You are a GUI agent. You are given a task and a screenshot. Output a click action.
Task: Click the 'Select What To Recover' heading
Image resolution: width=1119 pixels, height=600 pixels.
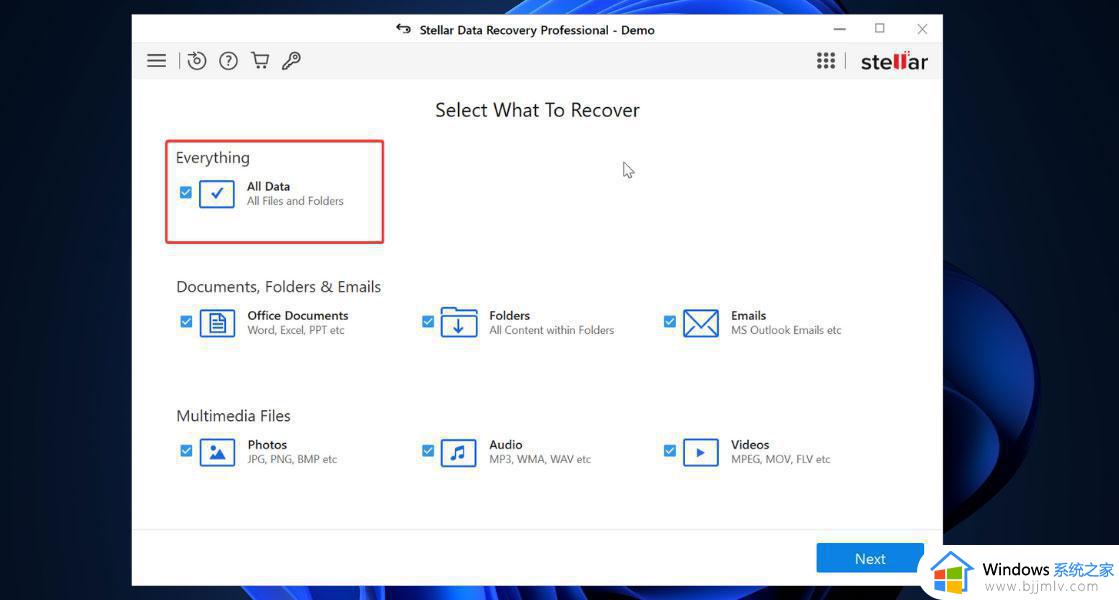(537, 110)
